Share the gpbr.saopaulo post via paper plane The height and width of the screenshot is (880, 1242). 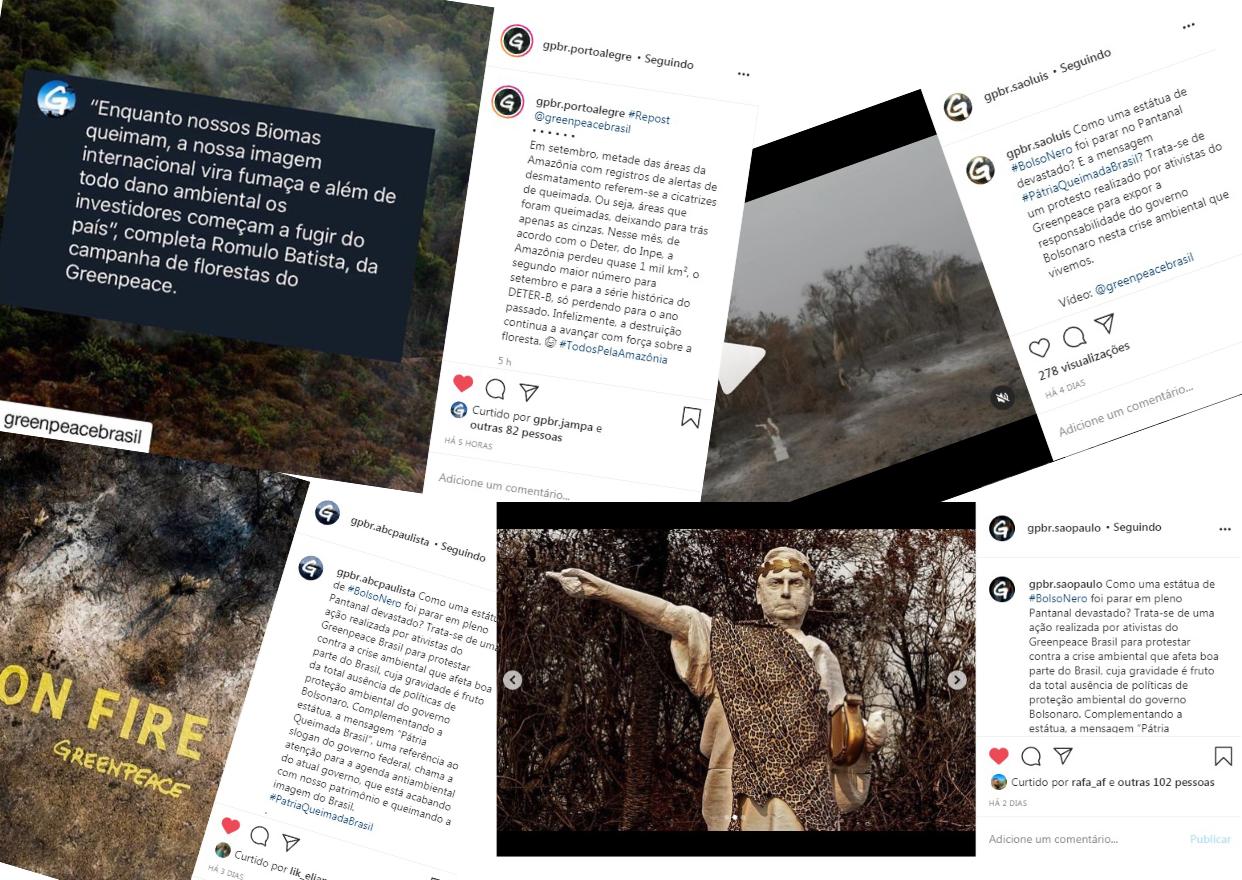coord(1063,756)
